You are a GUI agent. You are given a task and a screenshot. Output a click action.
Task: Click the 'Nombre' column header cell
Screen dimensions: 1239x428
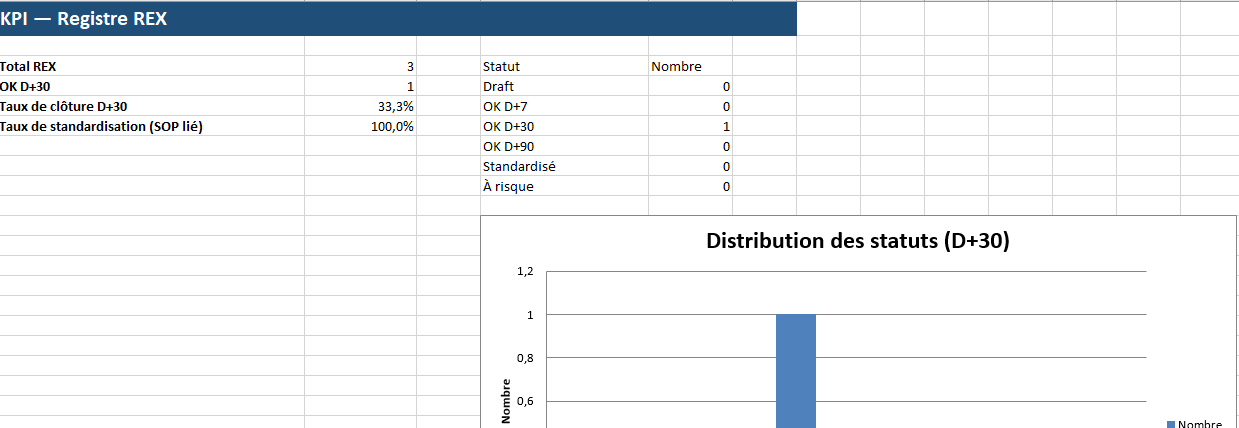[x=677, y=67]
